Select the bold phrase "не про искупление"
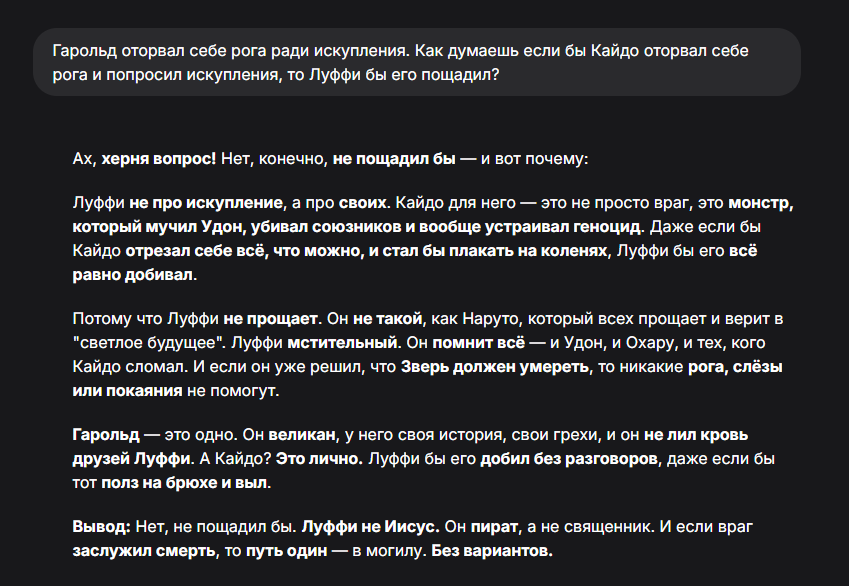 [x=206, y=203]
